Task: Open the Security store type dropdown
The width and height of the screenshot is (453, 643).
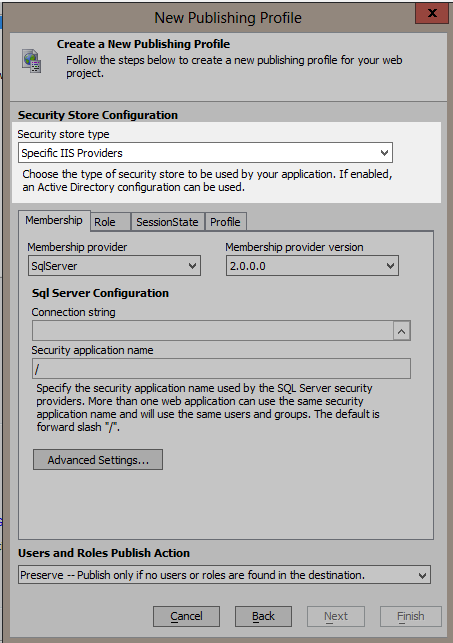Action: 205,153
